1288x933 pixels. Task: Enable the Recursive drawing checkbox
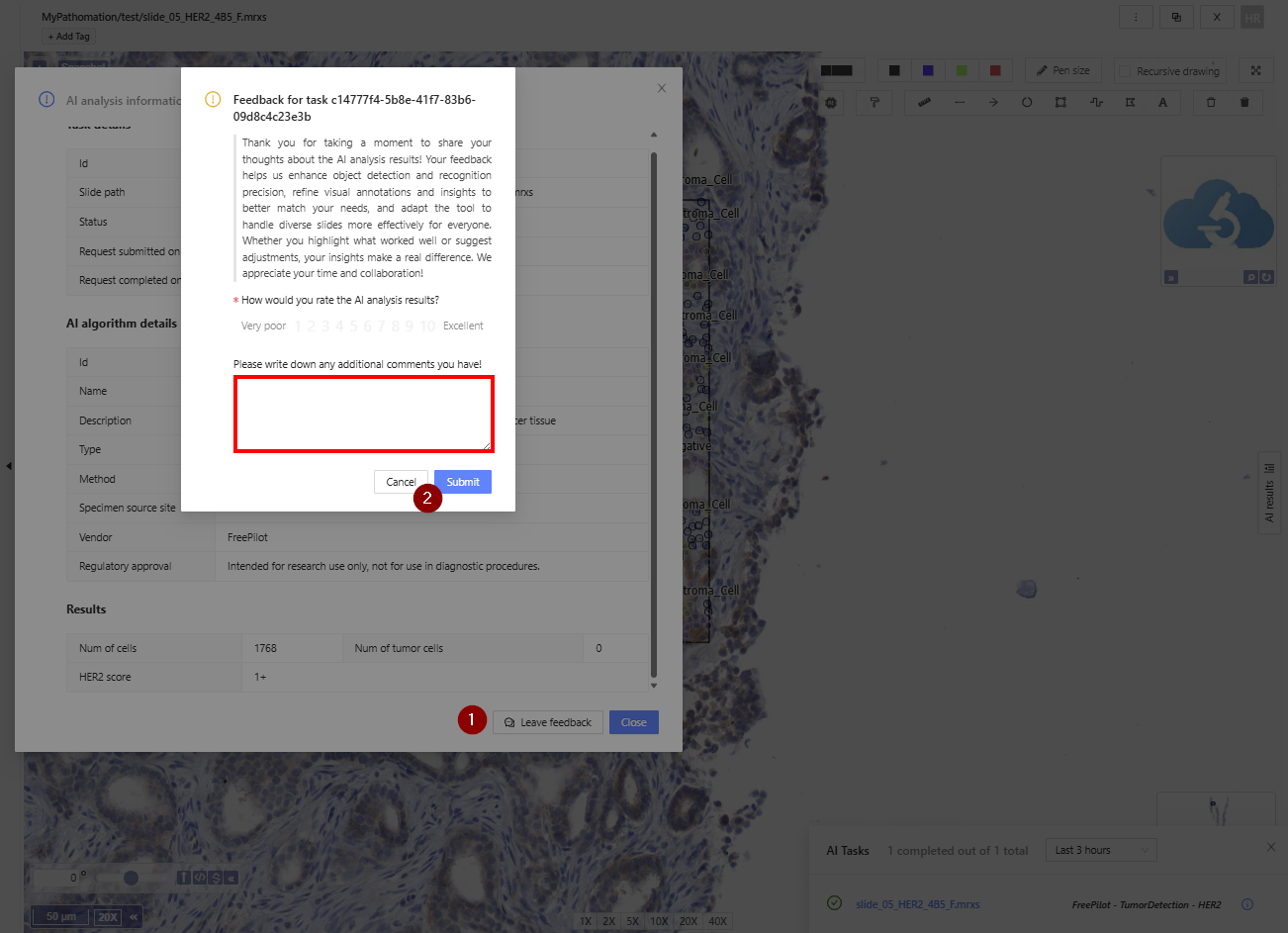click(x=1126, y=71)
